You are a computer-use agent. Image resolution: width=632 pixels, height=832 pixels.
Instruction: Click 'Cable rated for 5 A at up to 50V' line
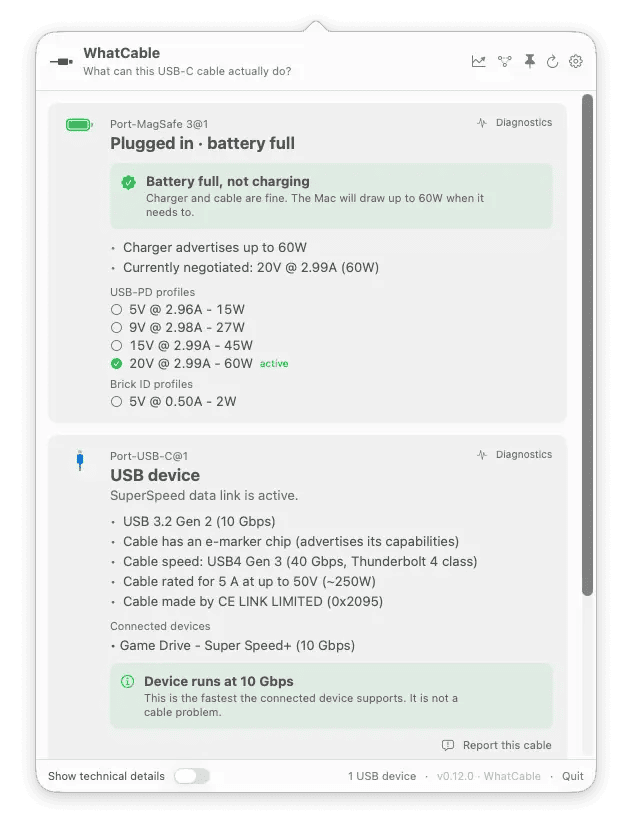coord(249,582)
